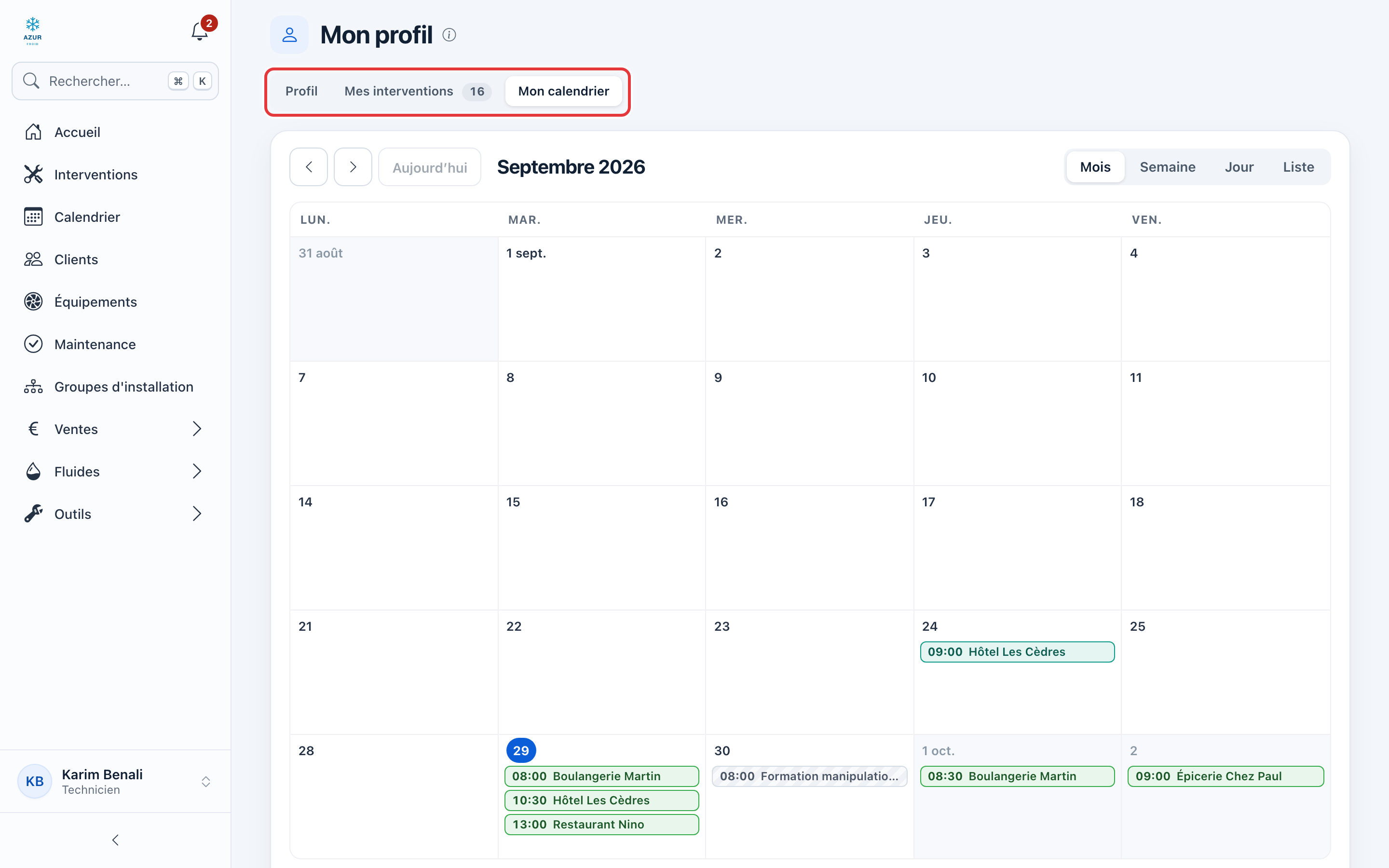The width and height of the screenshot is (1389, 868).
Task: Click the Calendrier sidebar icon
Action: tap(33, 217)
